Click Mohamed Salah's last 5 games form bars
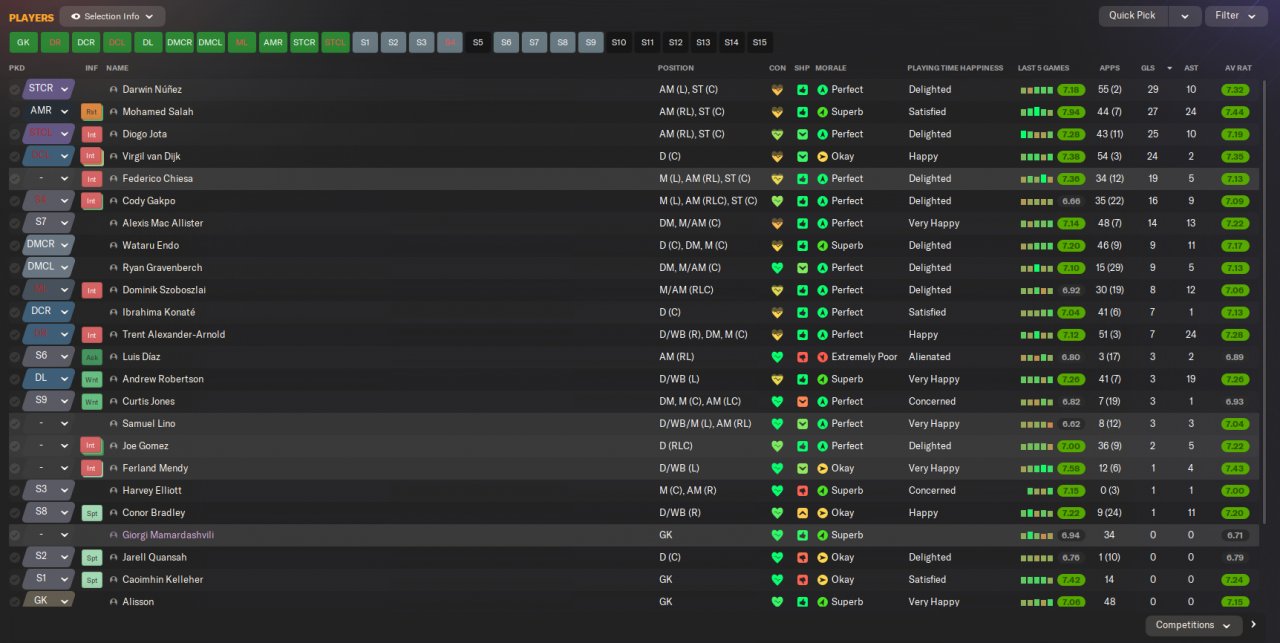The image size is (1280, 643). pos(1037,112)
